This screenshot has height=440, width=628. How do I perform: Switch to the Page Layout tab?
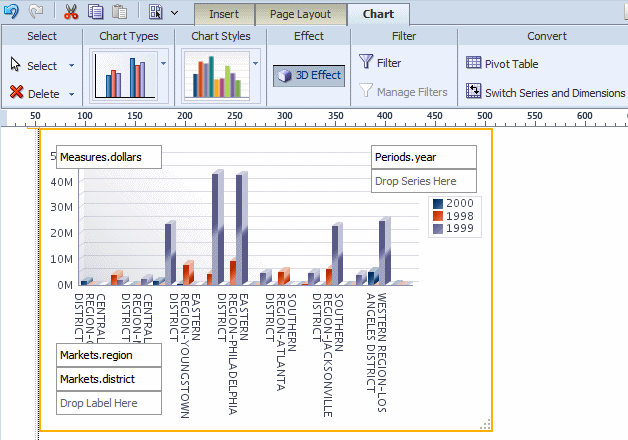pos(300,14)
